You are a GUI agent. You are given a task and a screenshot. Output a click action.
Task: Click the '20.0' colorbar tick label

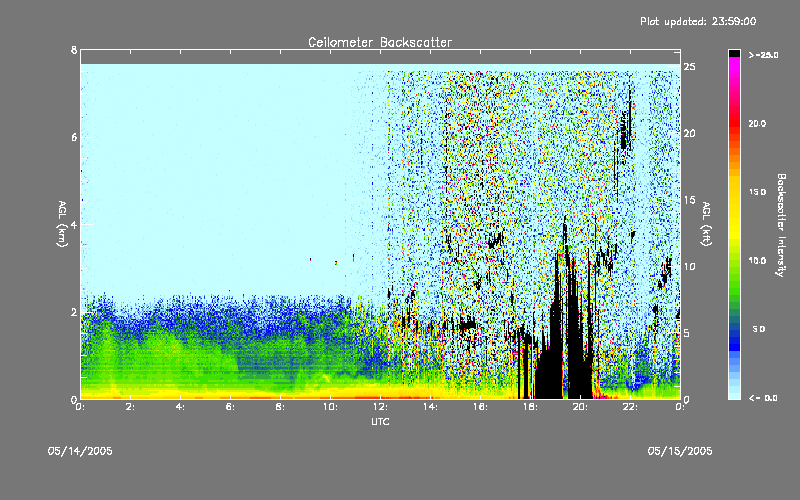coord(757,123)
